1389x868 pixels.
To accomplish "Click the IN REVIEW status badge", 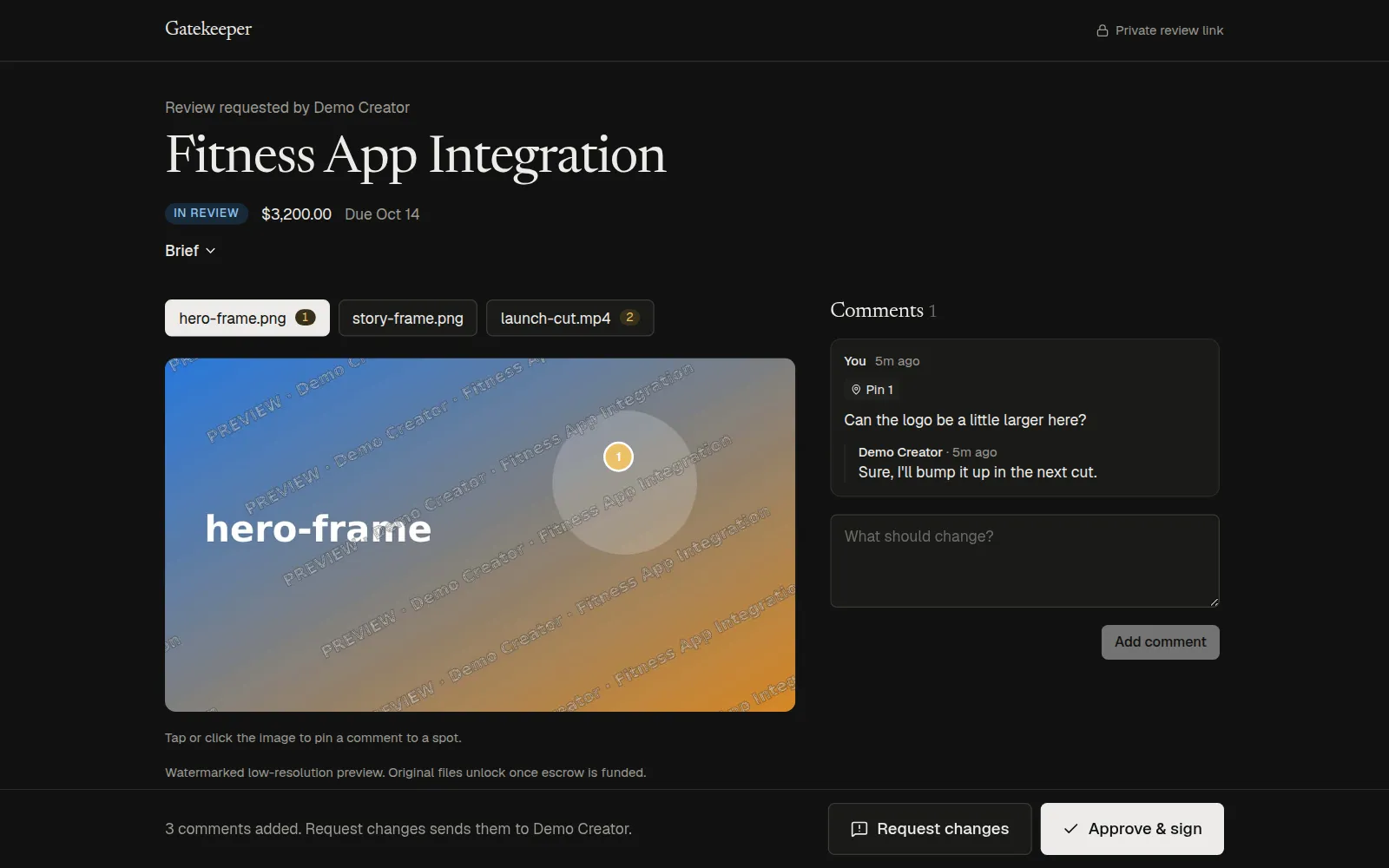I will tap(207, 214).
